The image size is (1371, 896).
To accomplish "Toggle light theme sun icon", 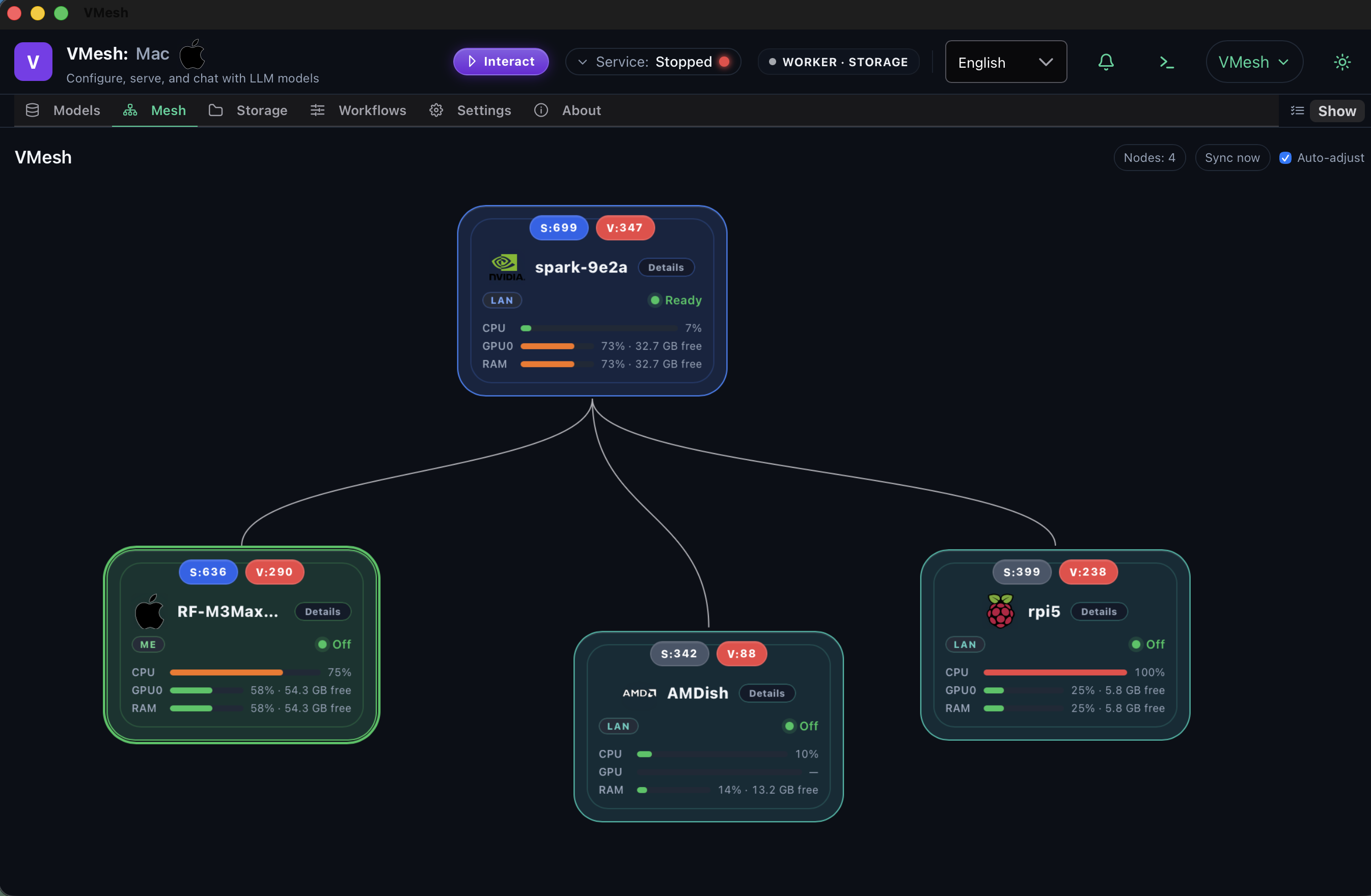I will pos(1342,62).
